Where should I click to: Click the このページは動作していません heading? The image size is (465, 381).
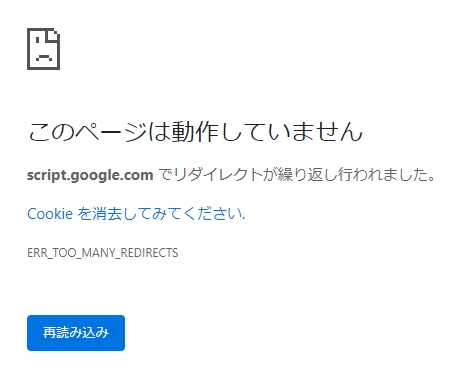coord(195,132)
